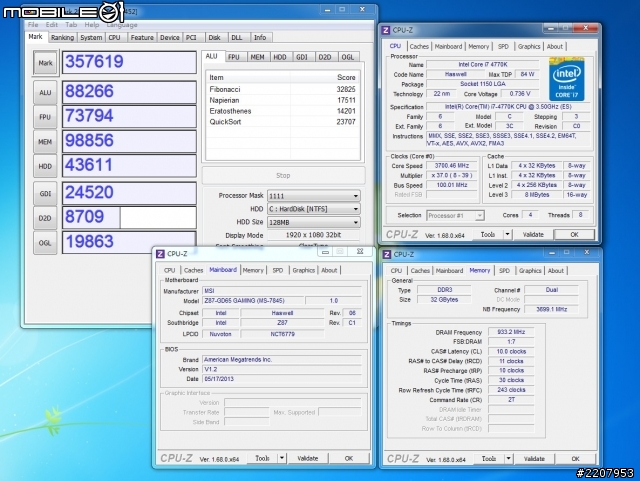Click the Score column header
640x481 pixels.
click(325, 78)
